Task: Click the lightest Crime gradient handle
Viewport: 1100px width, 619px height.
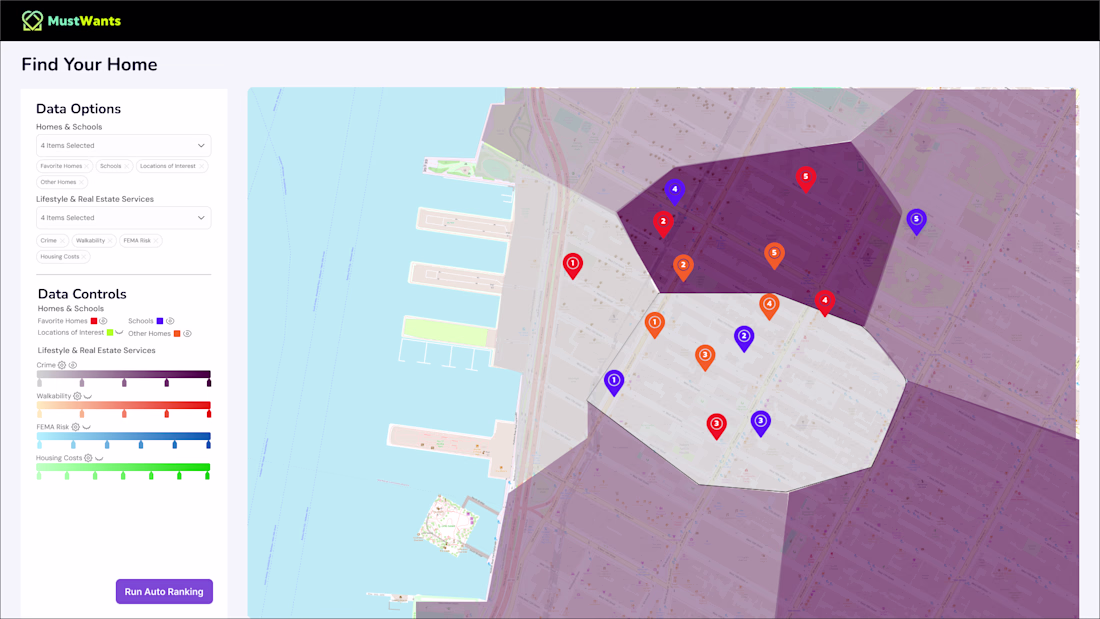Action: click(39, 382)
